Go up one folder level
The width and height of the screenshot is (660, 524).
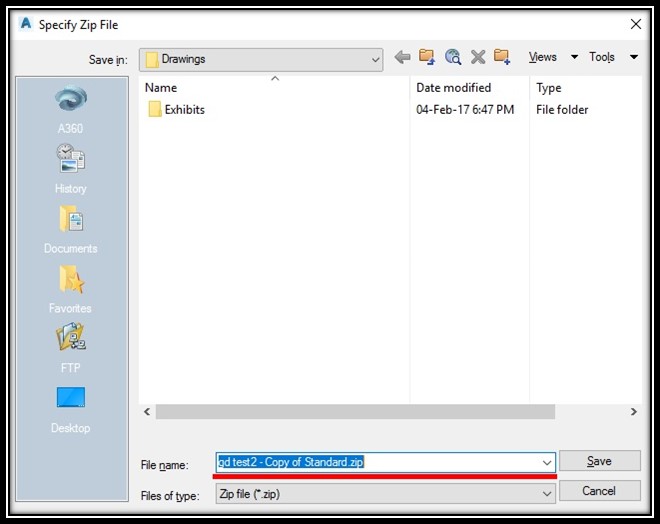pos(427,56)
